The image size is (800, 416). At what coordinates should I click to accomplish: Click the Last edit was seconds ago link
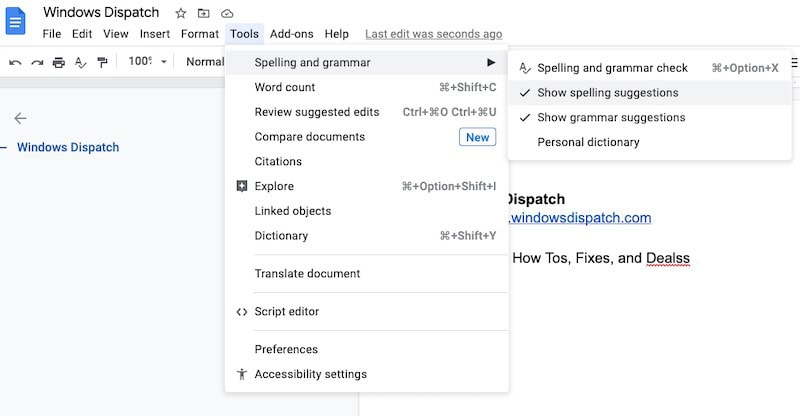click(434, 34)
